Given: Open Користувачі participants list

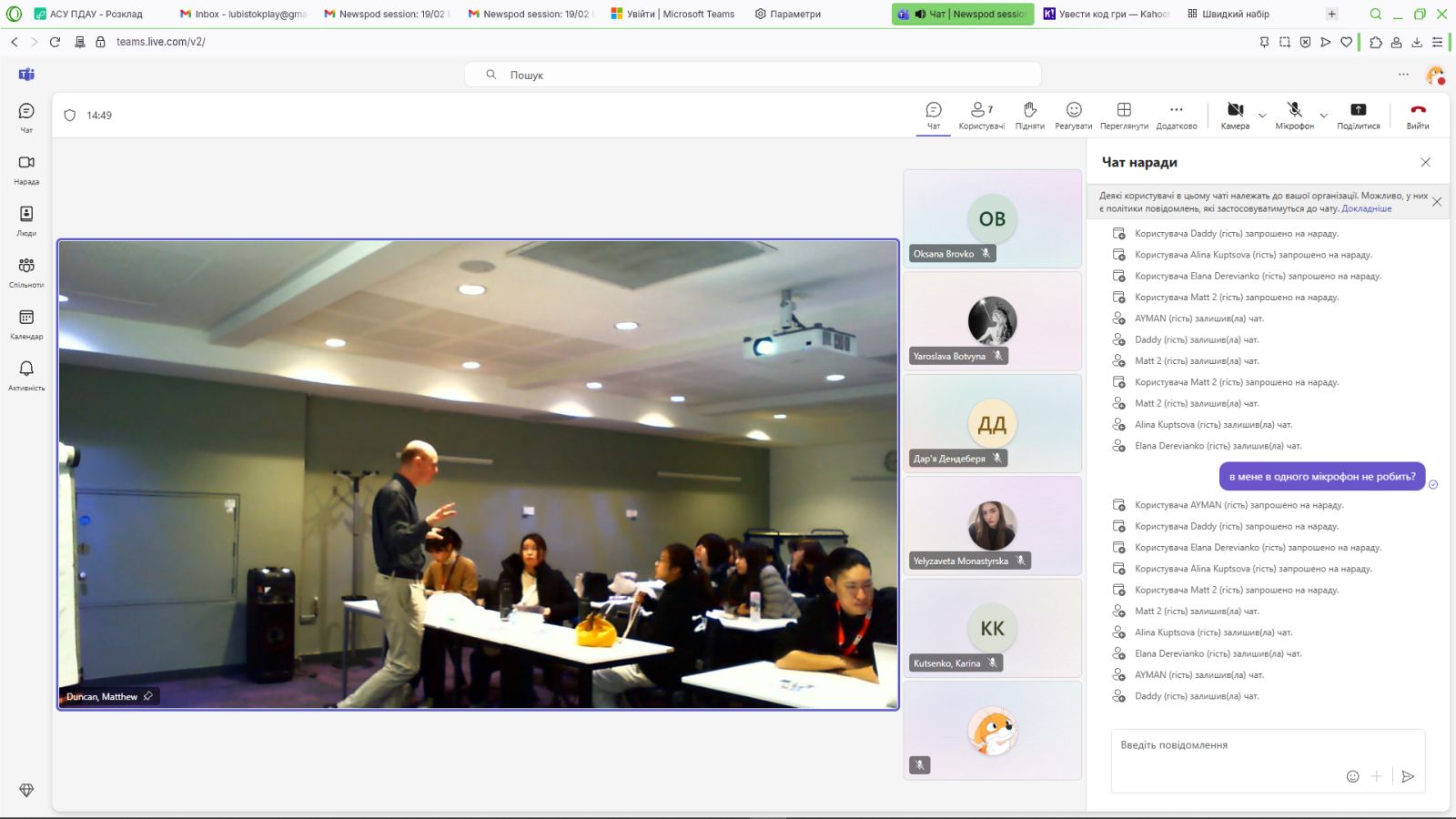Looking at the screenshot, I should pyautogui.click(x=981, y=115).
